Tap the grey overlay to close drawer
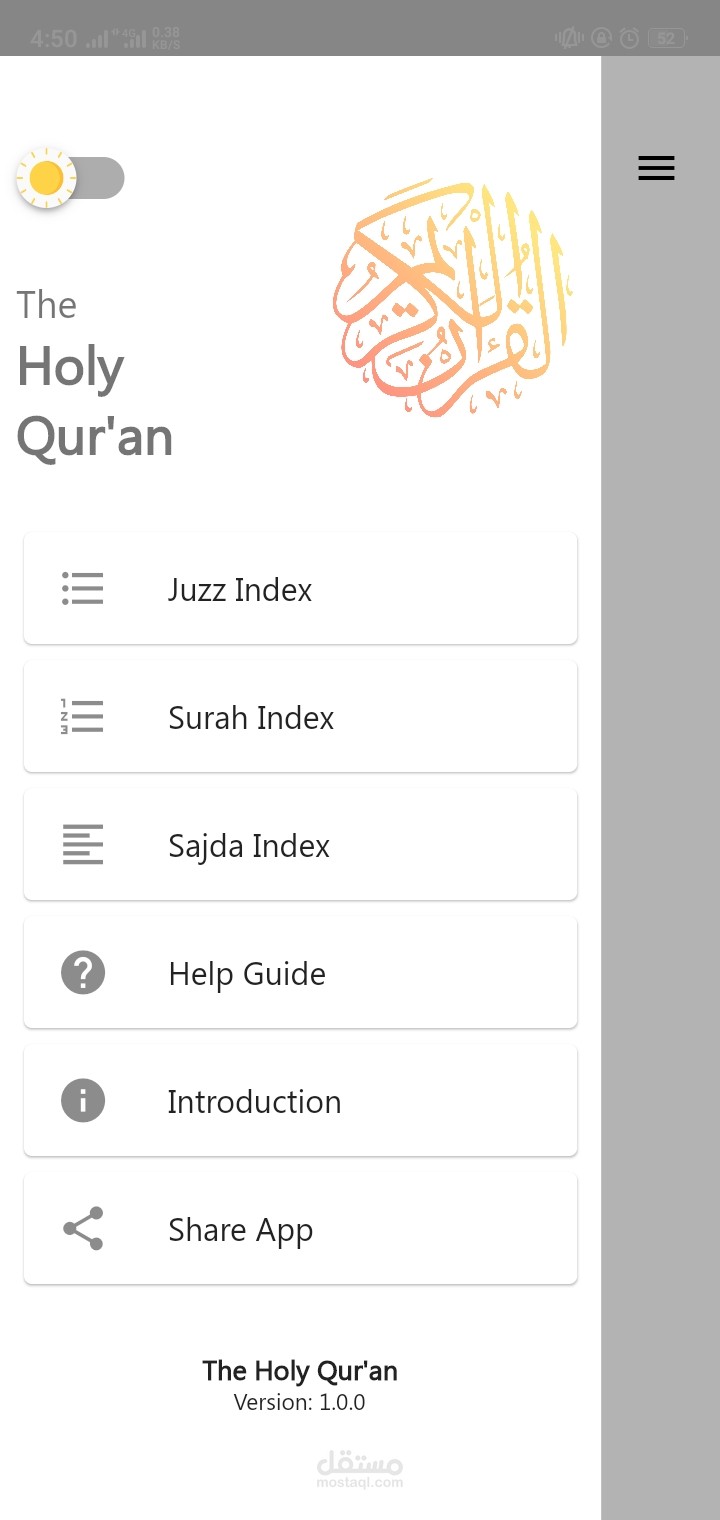The image size is (720, 1520). [x=660, y=800]
